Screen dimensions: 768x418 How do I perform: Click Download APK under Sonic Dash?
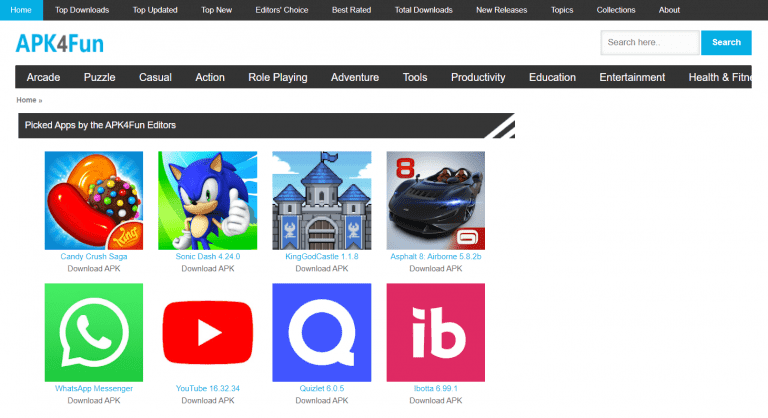point(208,269)
